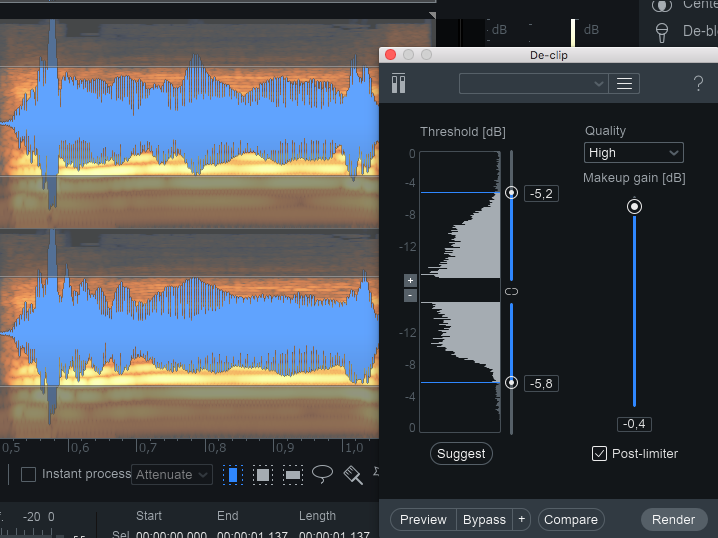Screen dimensions: 718x538
Task: Click the 1,0 mark on timeline ruler
Action: (x=352, y=447)
